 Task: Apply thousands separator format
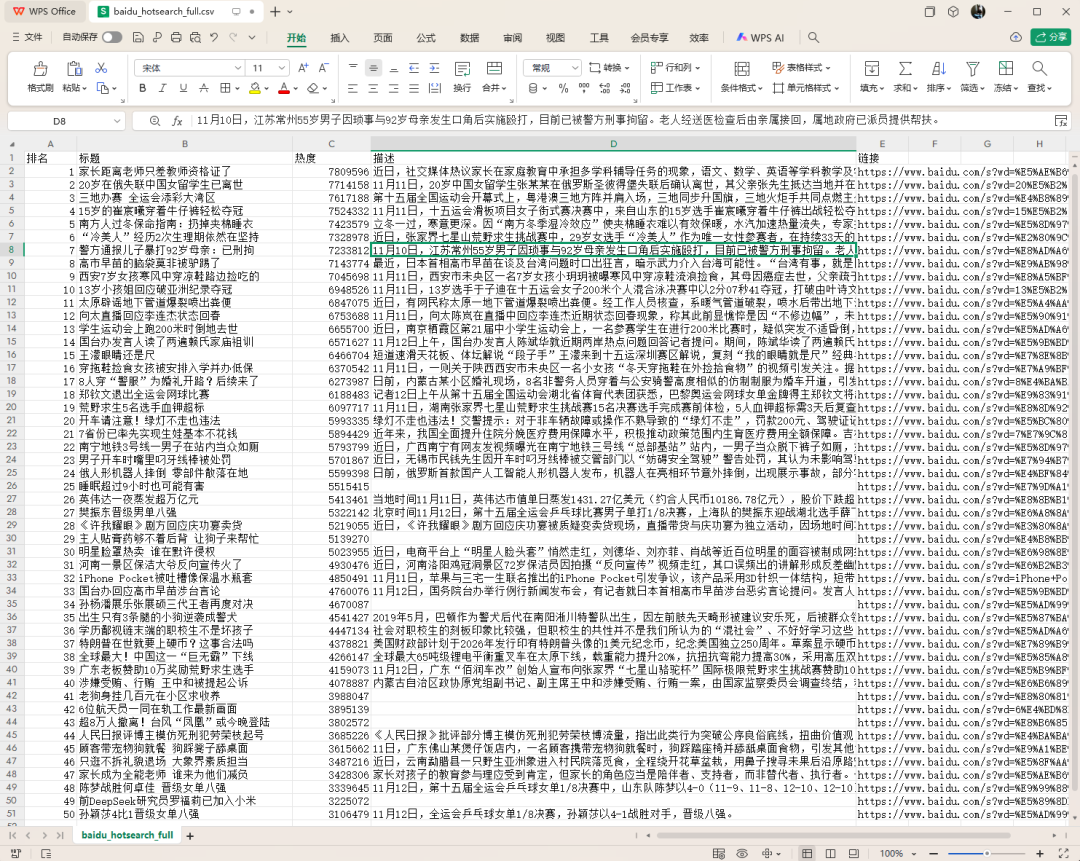[584, 88]
